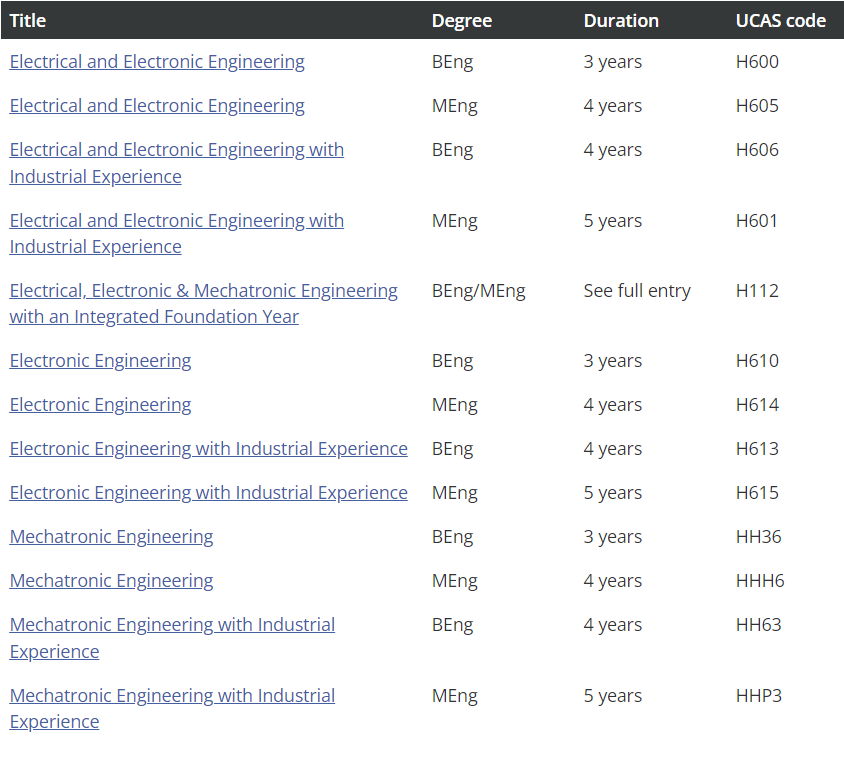Open the MEng Electronic Engineering H614 link
This screenshot has width=844, height=780.
click(x=100, y=405)
